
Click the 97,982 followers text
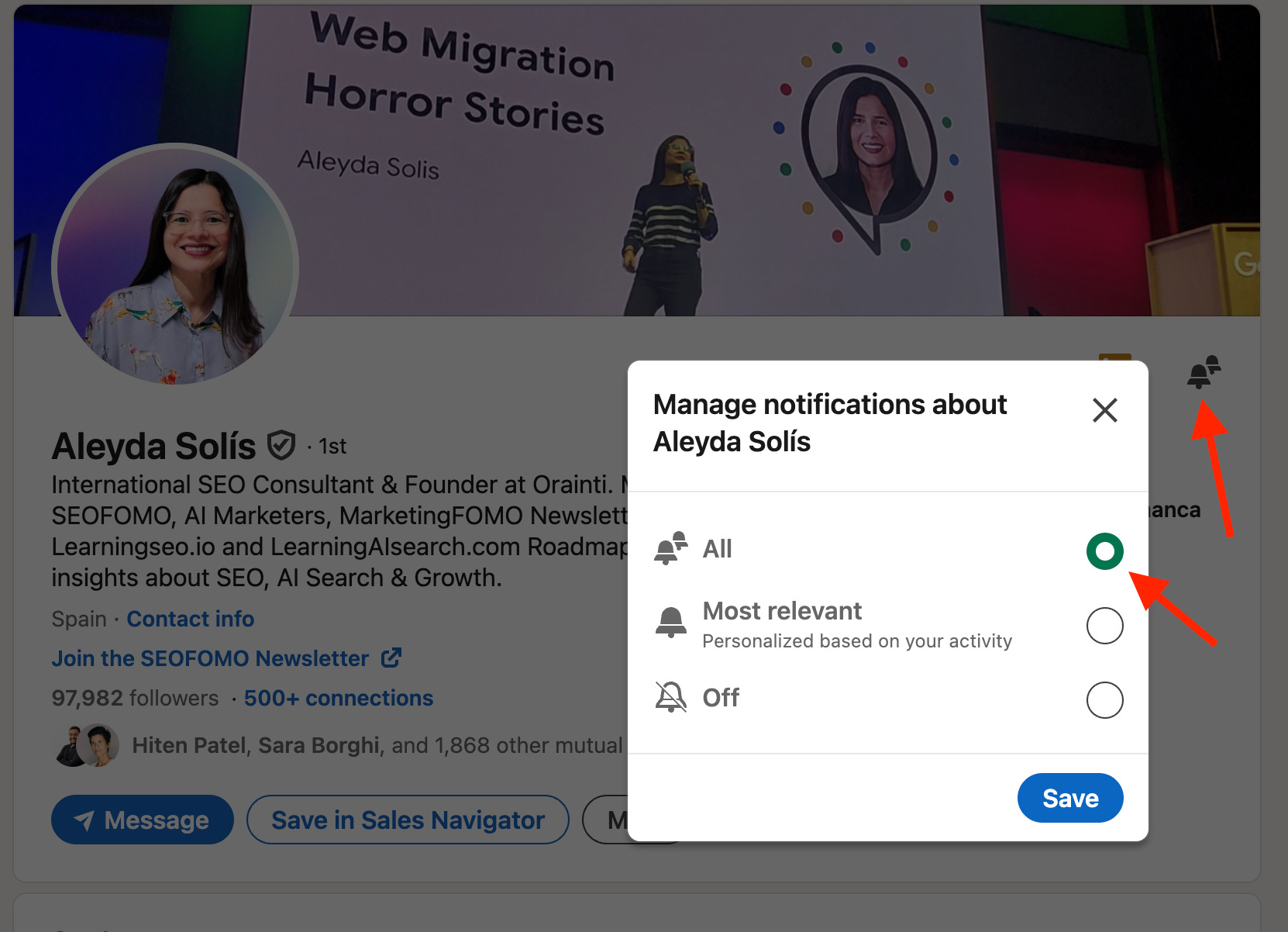pyautogui.click(x=135, y=698)
